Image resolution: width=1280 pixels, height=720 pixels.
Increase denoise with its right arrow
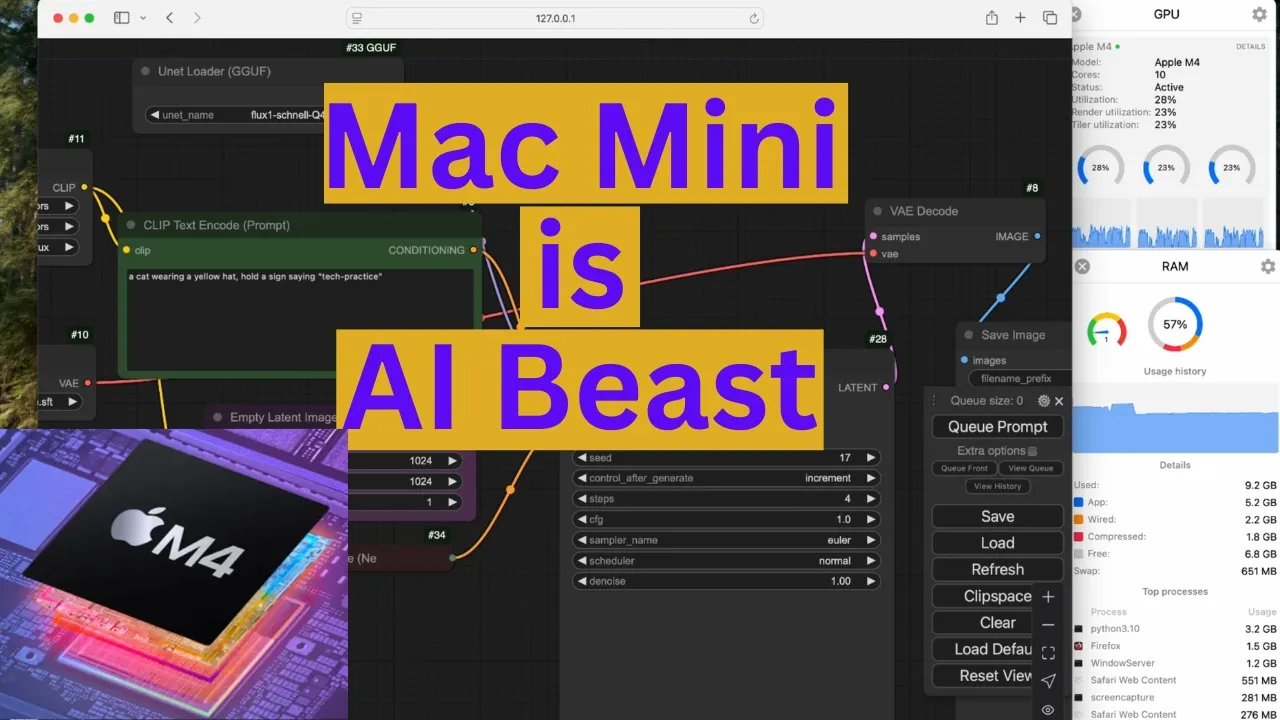871,581
